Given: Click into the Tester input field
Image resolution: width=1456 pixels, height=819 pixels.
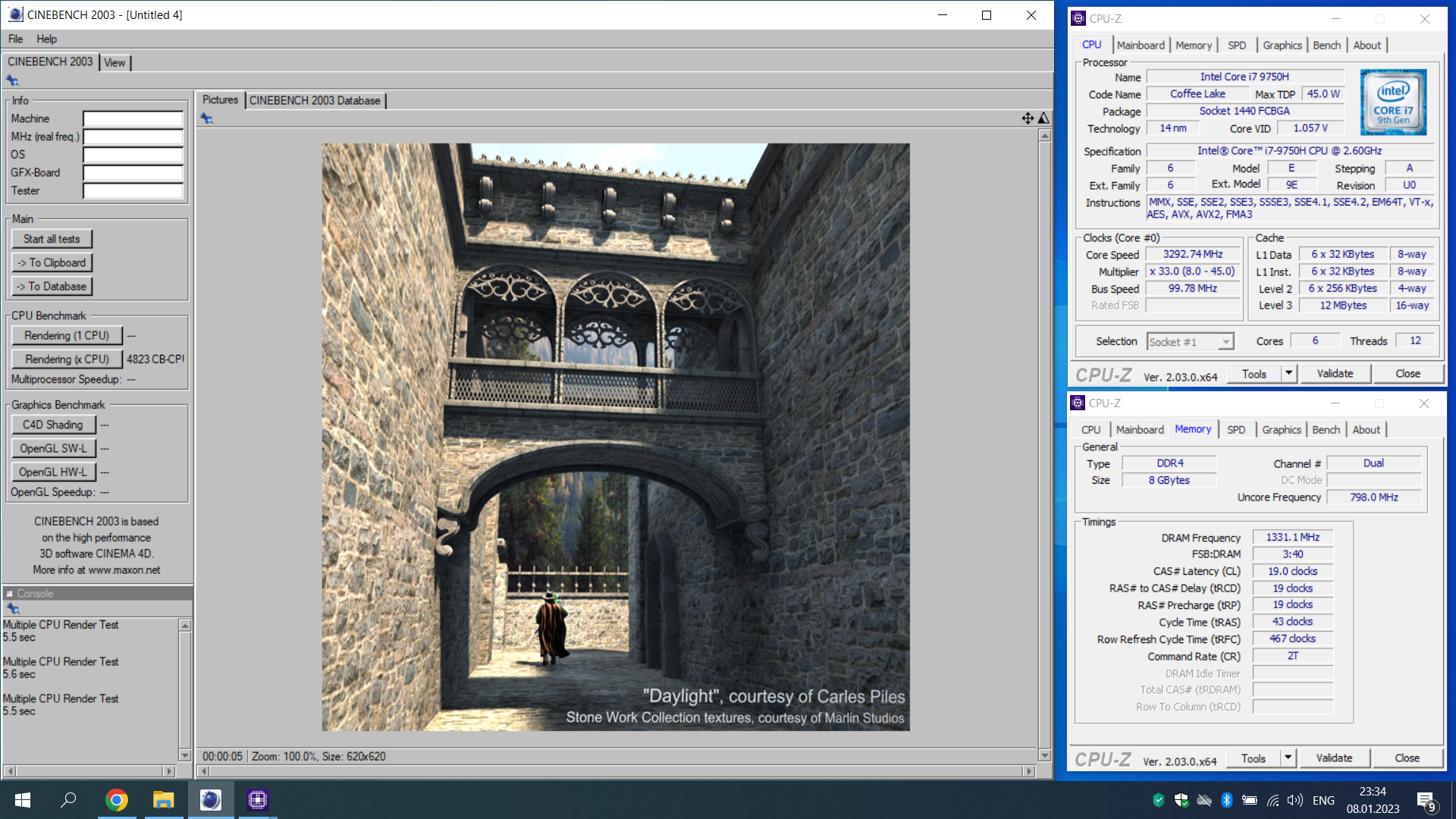Looking at the screenshot, I should (133, 191).
